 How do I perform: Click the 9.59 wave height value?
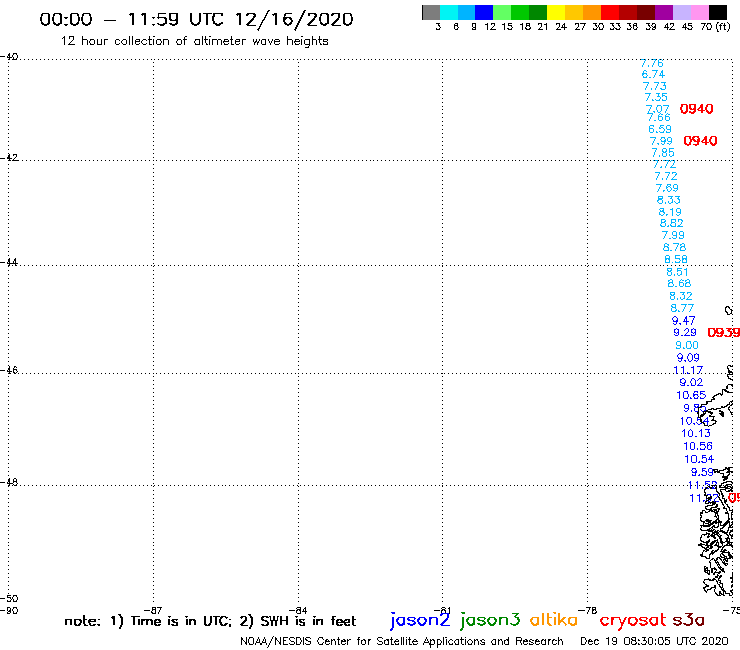702,472
